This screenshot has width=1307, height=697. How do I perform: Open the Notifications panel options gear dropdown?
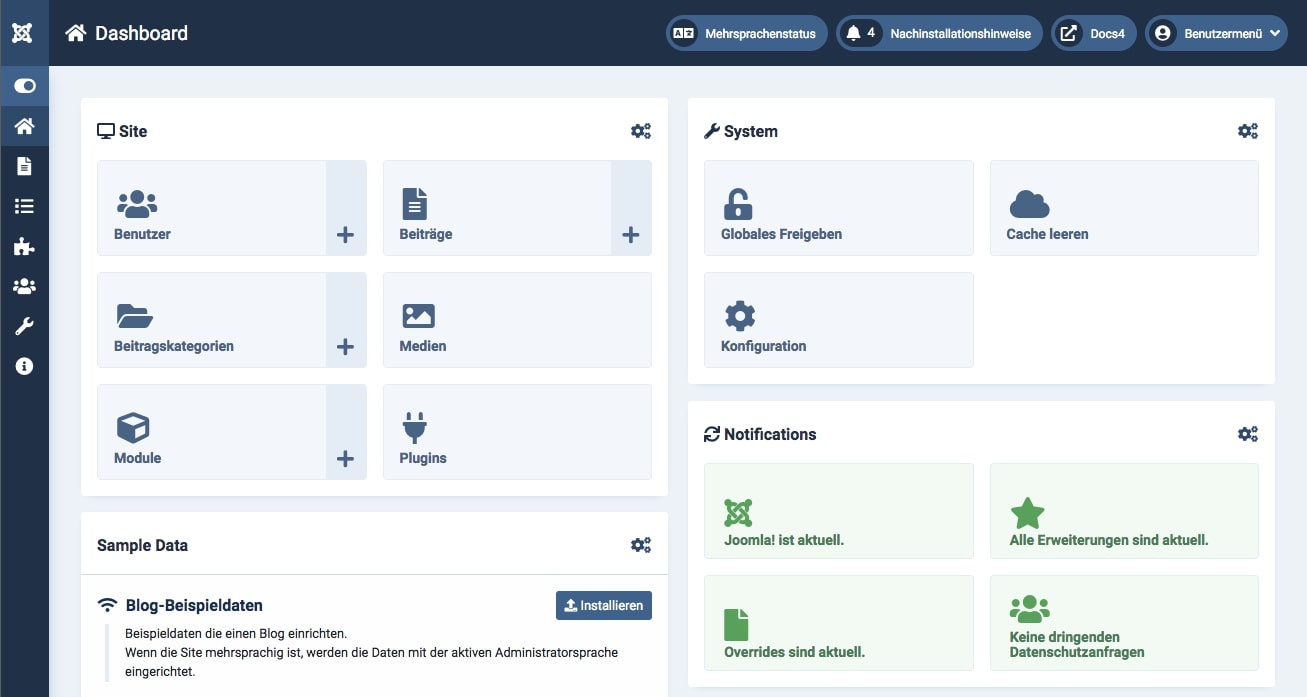[x=1247, y=433]
